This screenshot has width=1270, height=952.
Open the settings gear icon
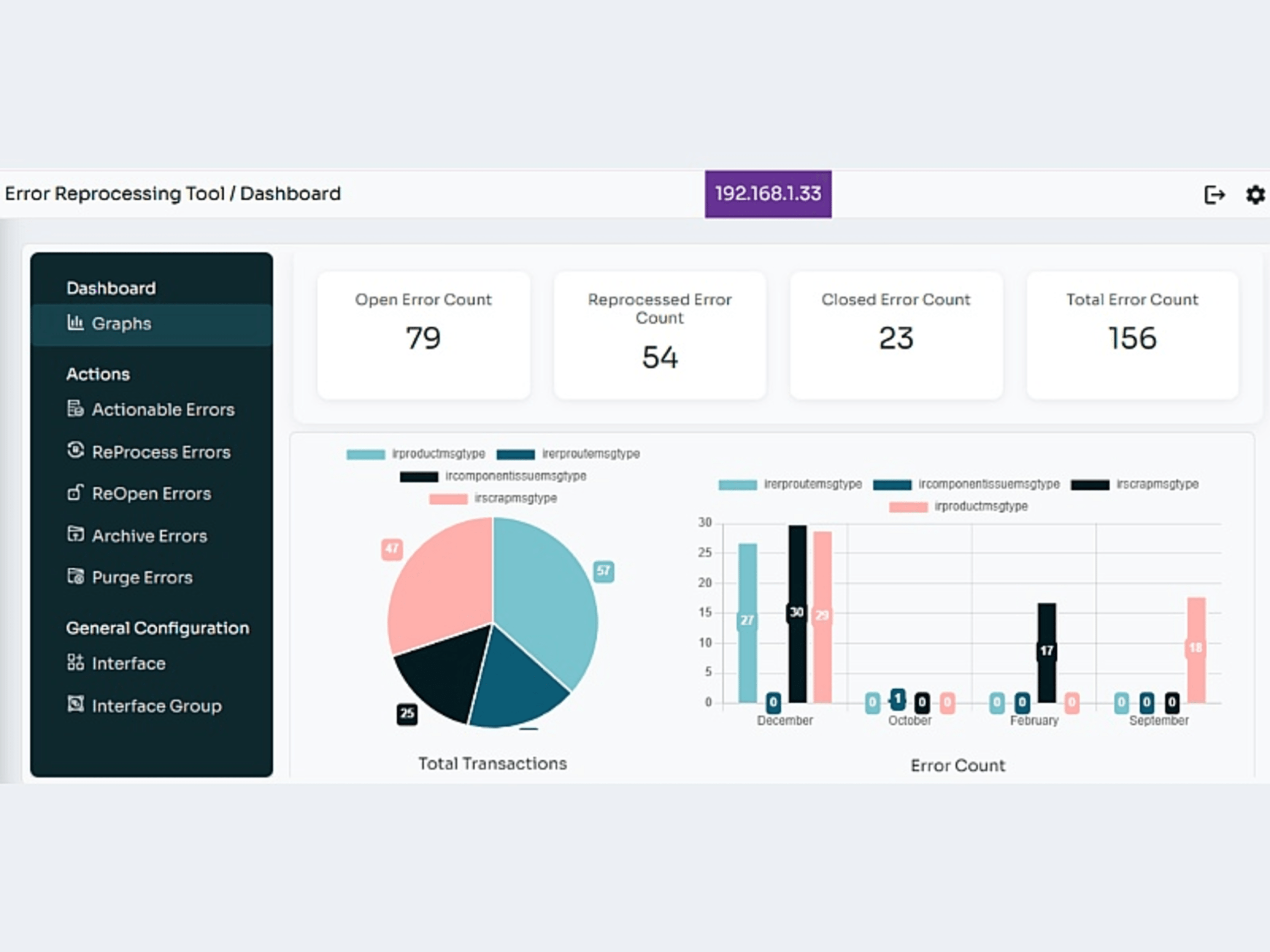click(1255, 194)
